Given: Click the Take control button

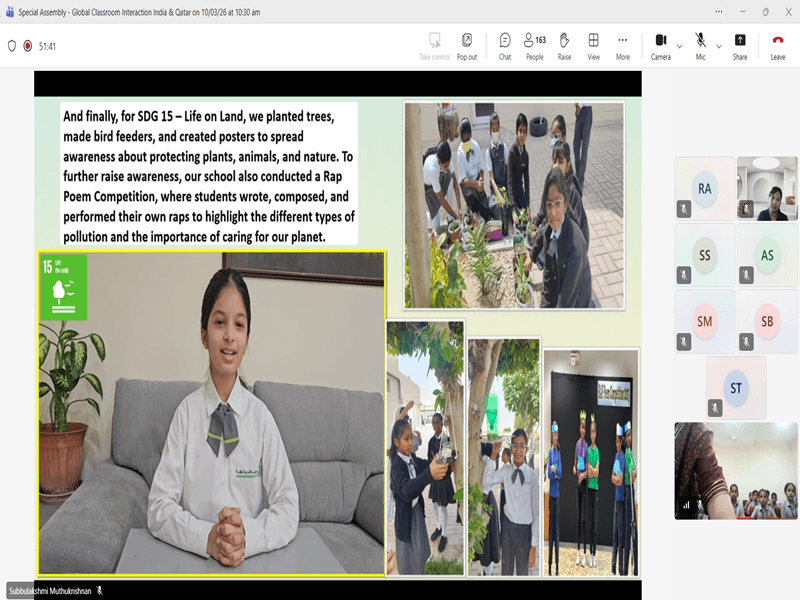Looking at the screenshot, I should [x=434, y=45].
